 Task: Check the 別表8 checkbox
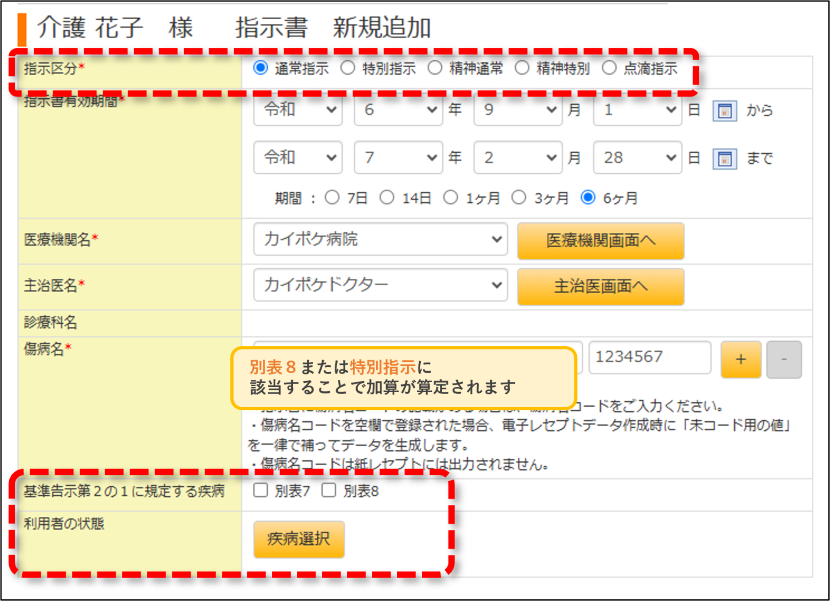point(329,490)
